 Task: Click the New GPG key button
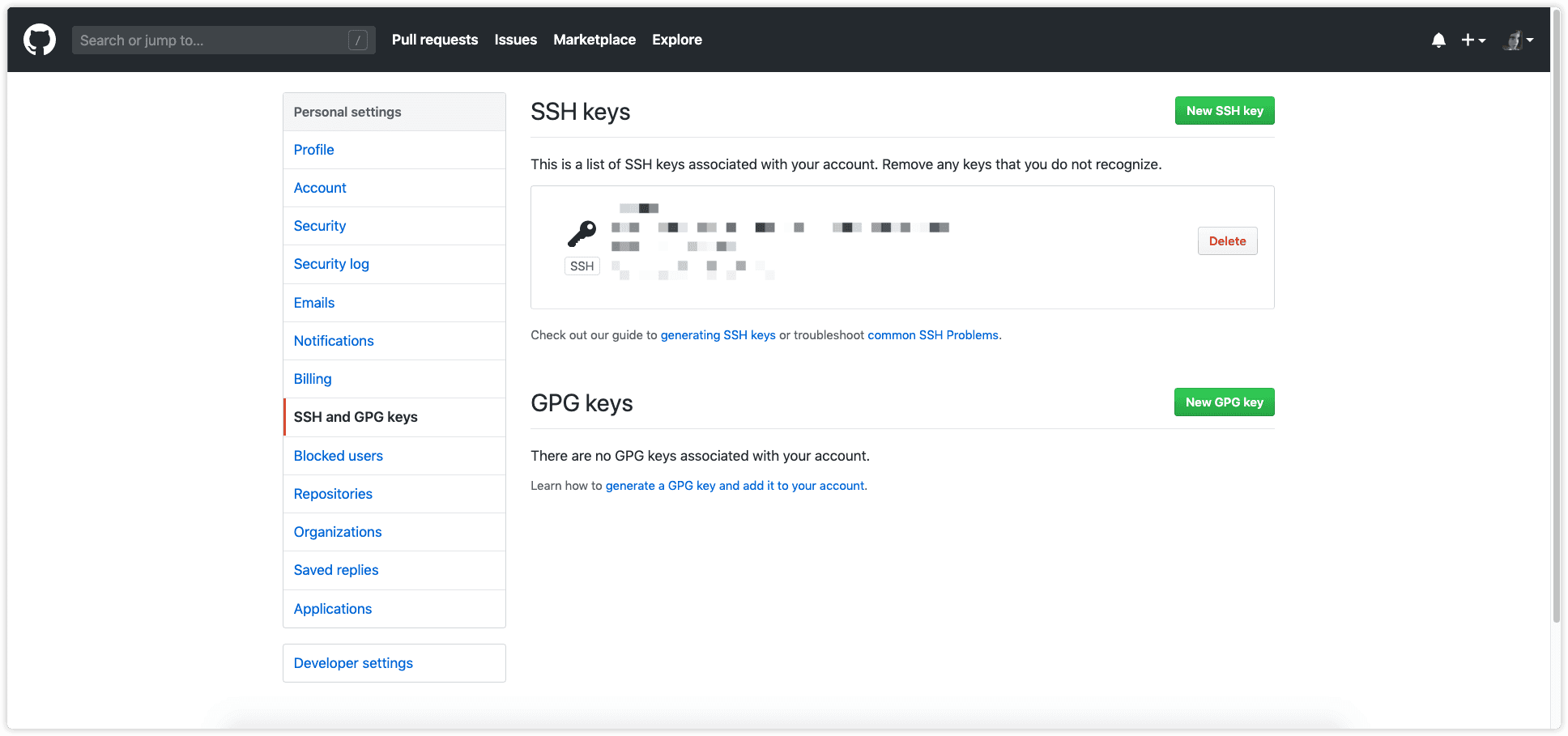[x=1225, y=402]
